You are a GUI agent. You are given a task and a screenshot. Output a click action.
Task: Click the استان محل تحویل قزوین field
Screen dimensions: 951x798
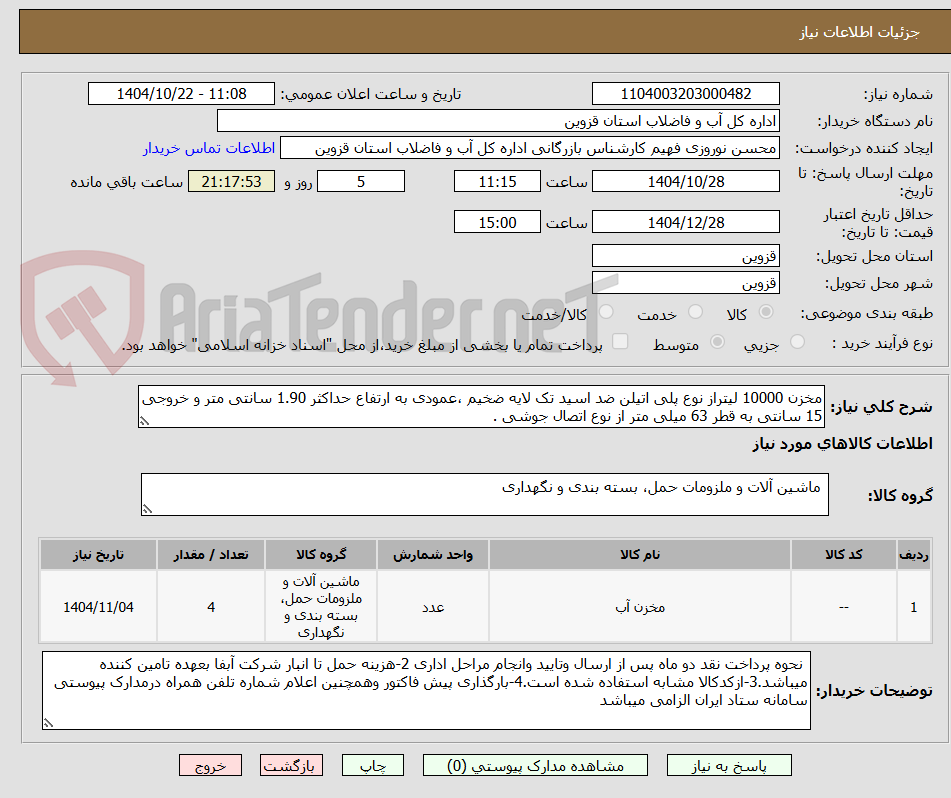[686, 255]
